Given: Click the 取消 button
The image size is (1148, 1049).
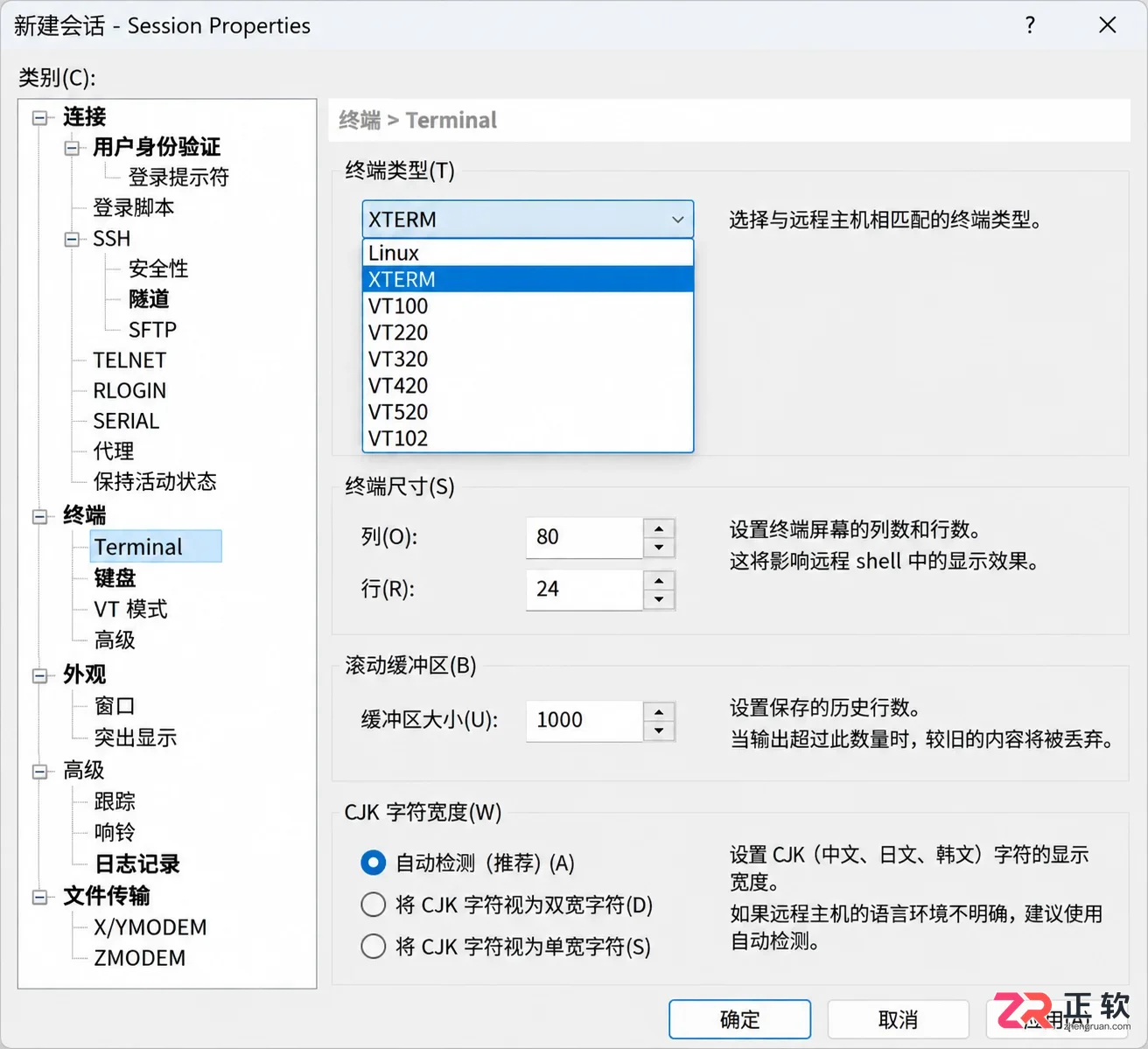Looking at the screenshot, I should pos(898,1019).
